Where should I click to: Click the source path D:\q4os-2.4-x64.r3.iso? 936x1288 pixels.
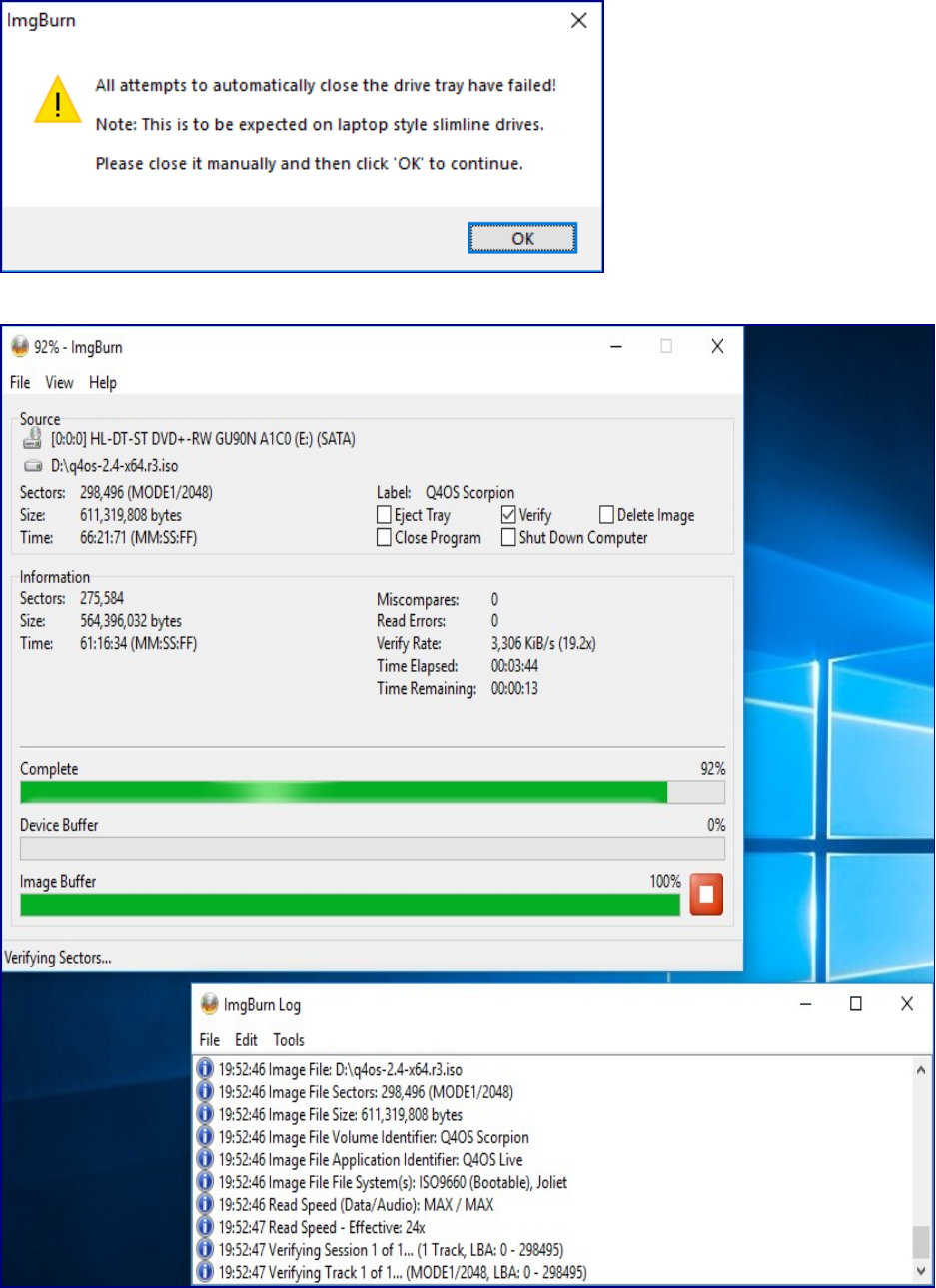point(114,466)
